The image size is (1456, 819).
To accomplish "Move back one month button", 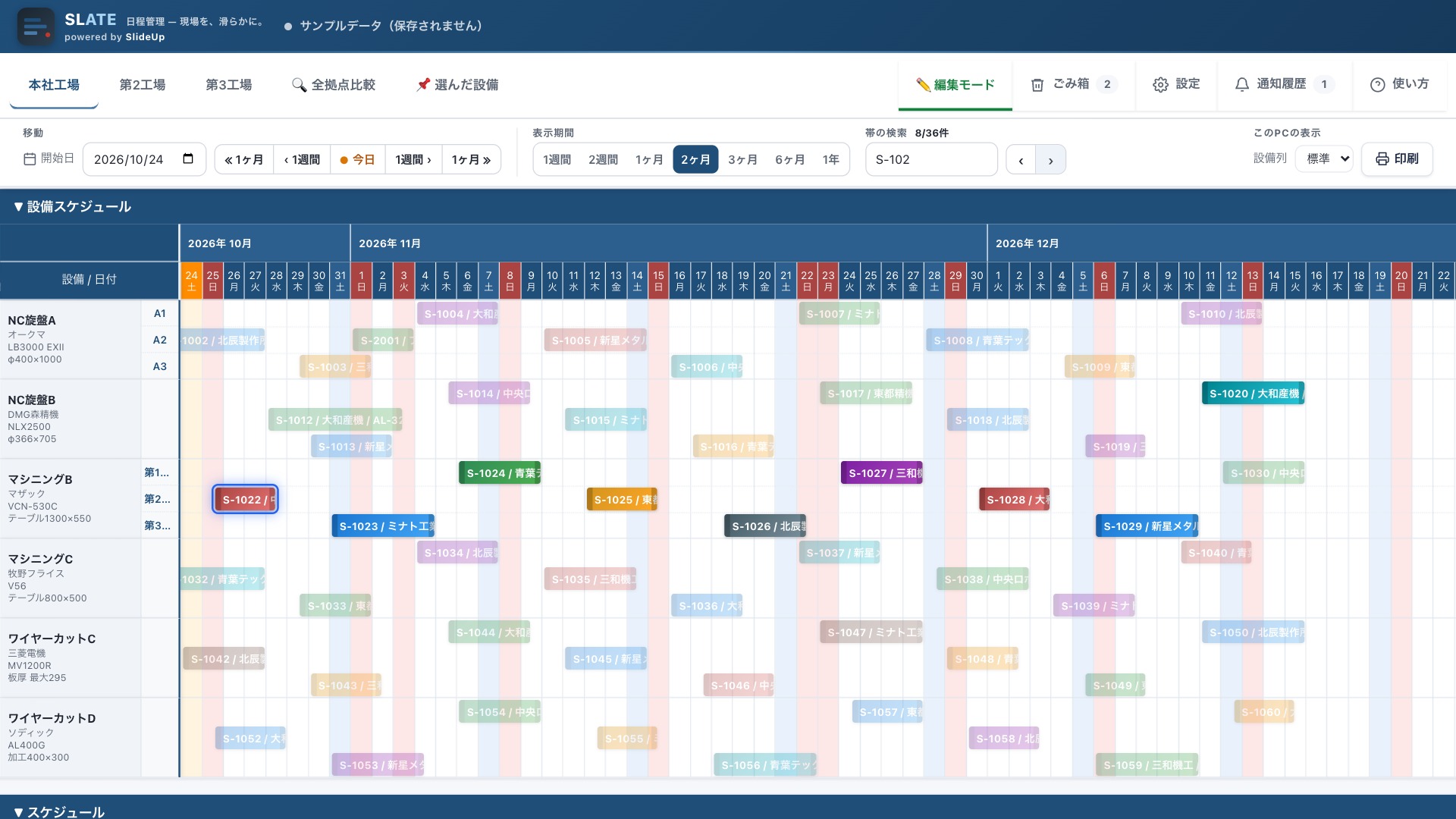I will (244, 159).
